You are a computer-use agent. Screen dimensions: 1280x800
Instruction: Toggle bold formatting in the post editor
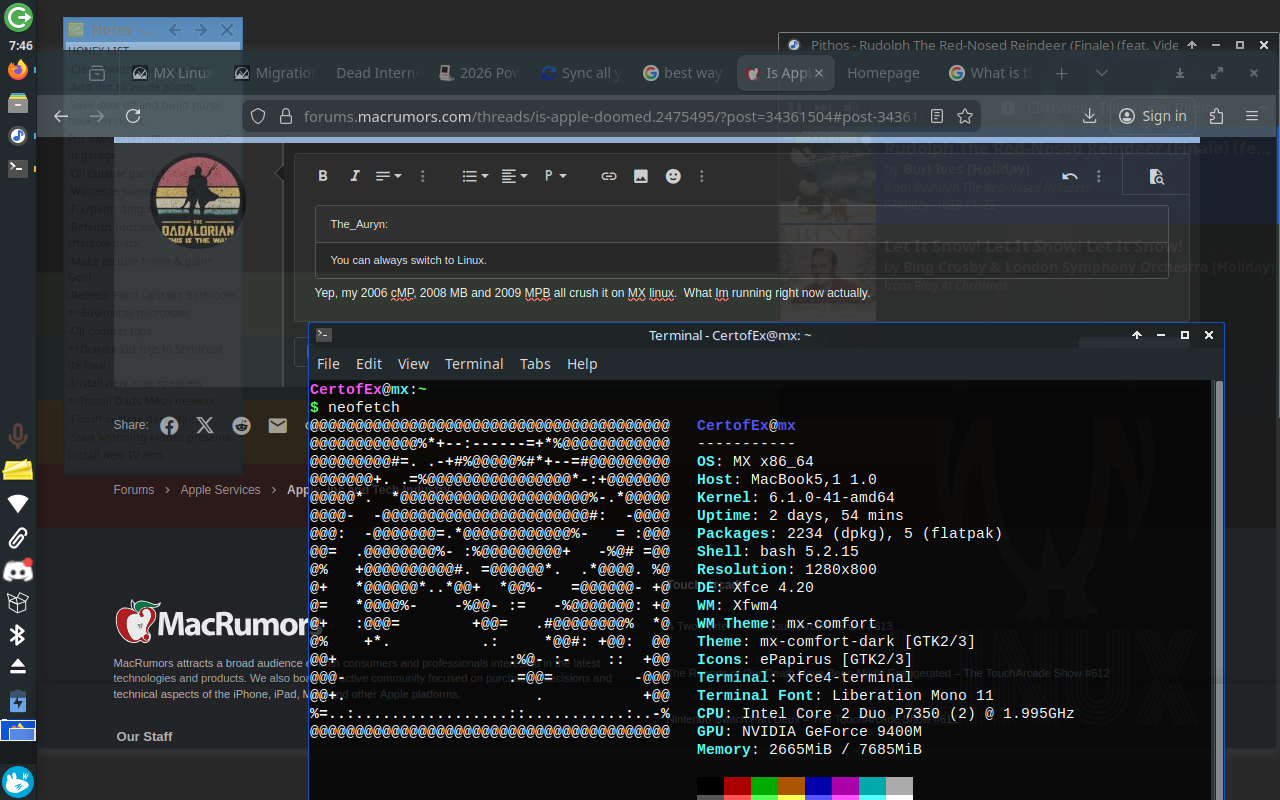(323, 175)
